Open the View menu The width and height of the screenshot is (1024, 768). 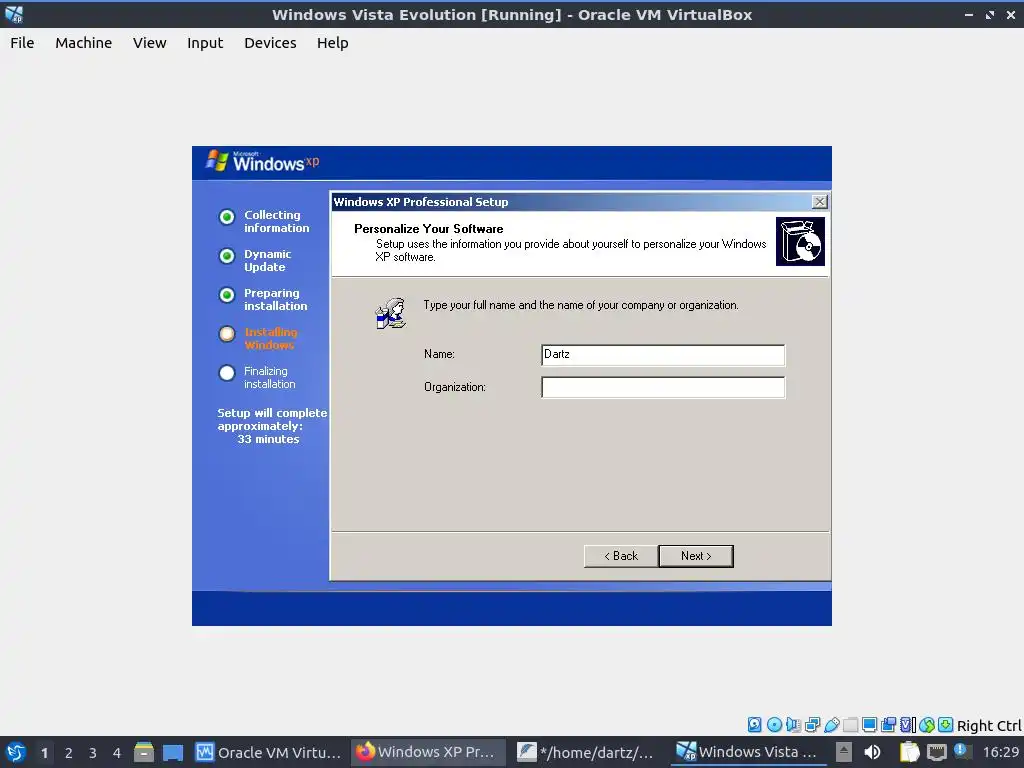[x=150, y=43]
